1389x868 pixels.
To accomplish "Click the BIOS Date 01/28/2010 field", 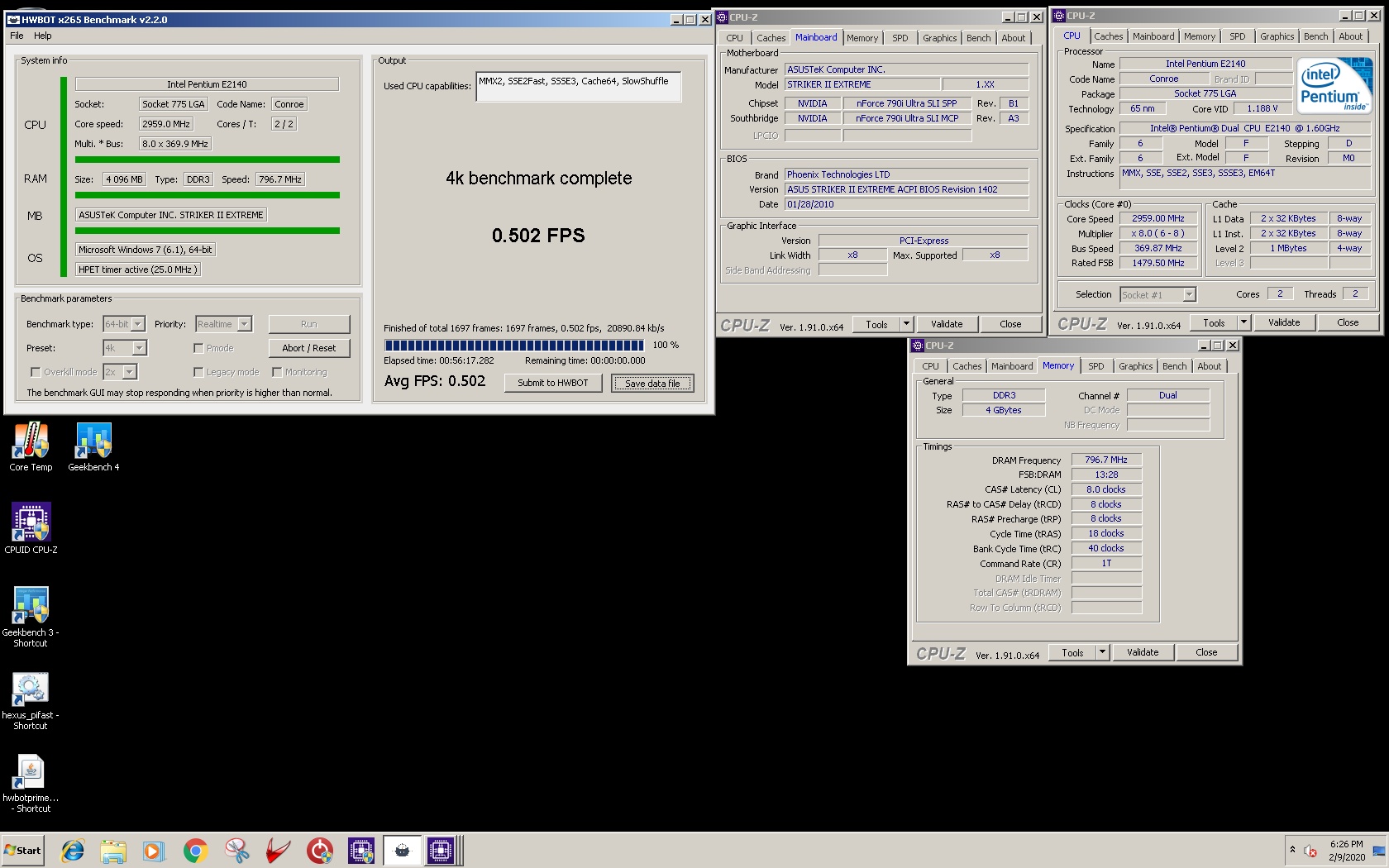I will pyautogui.click(x=906, y=204).
